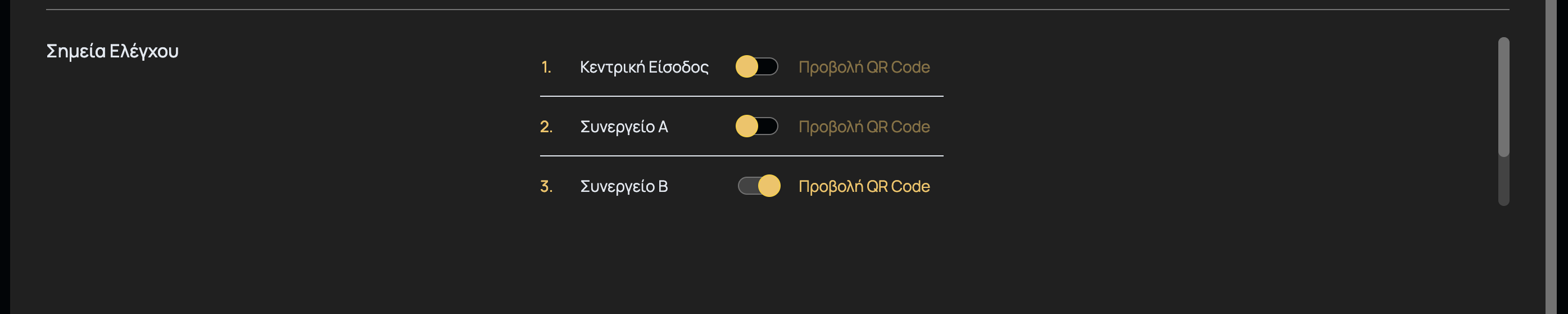Open Προβολή QR Code for Συνεργείο Α
This screenshot has height=314, width=1568.
864,127
